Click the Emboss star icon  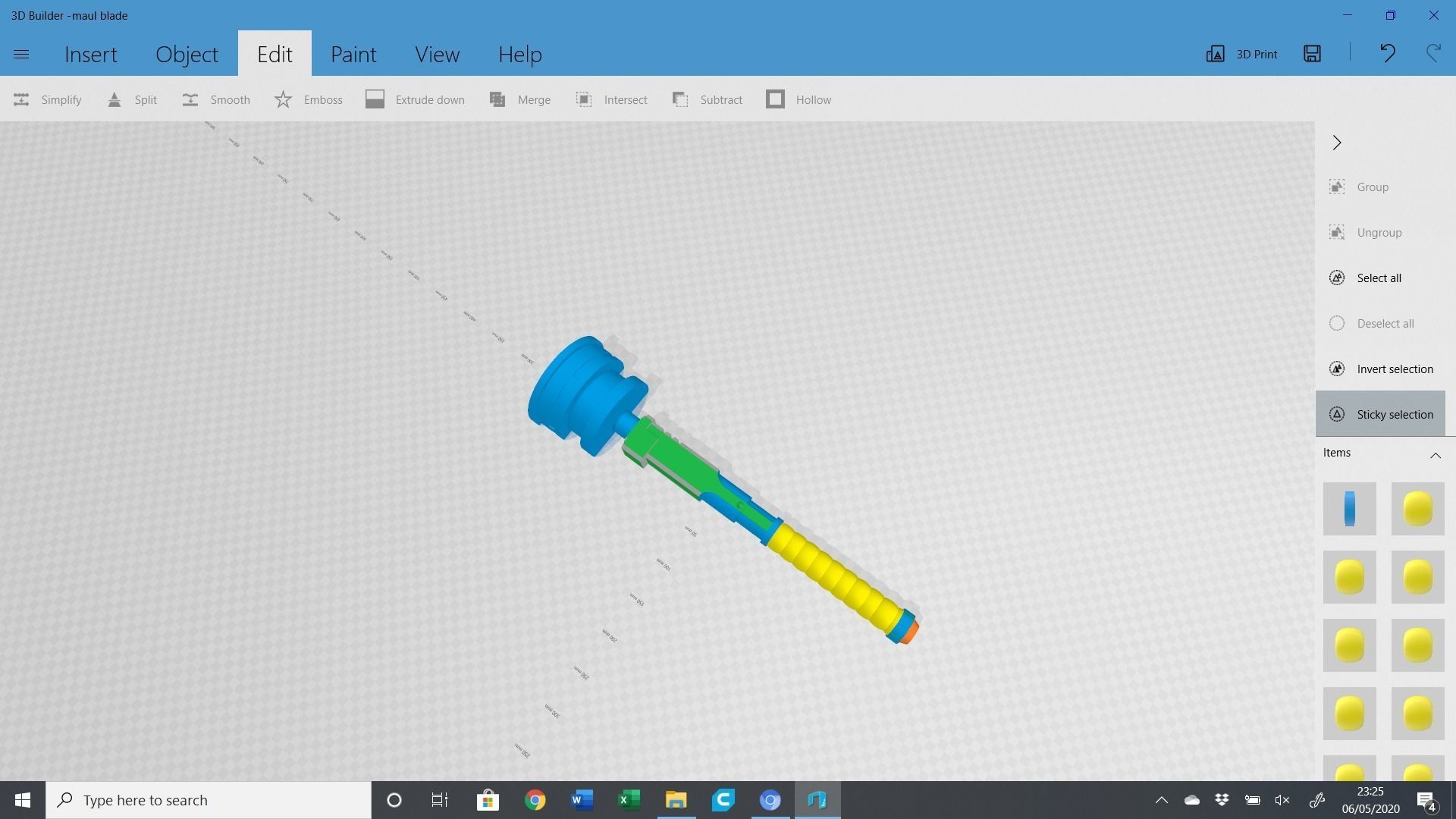pyautogui.click(x=283, y=99)
